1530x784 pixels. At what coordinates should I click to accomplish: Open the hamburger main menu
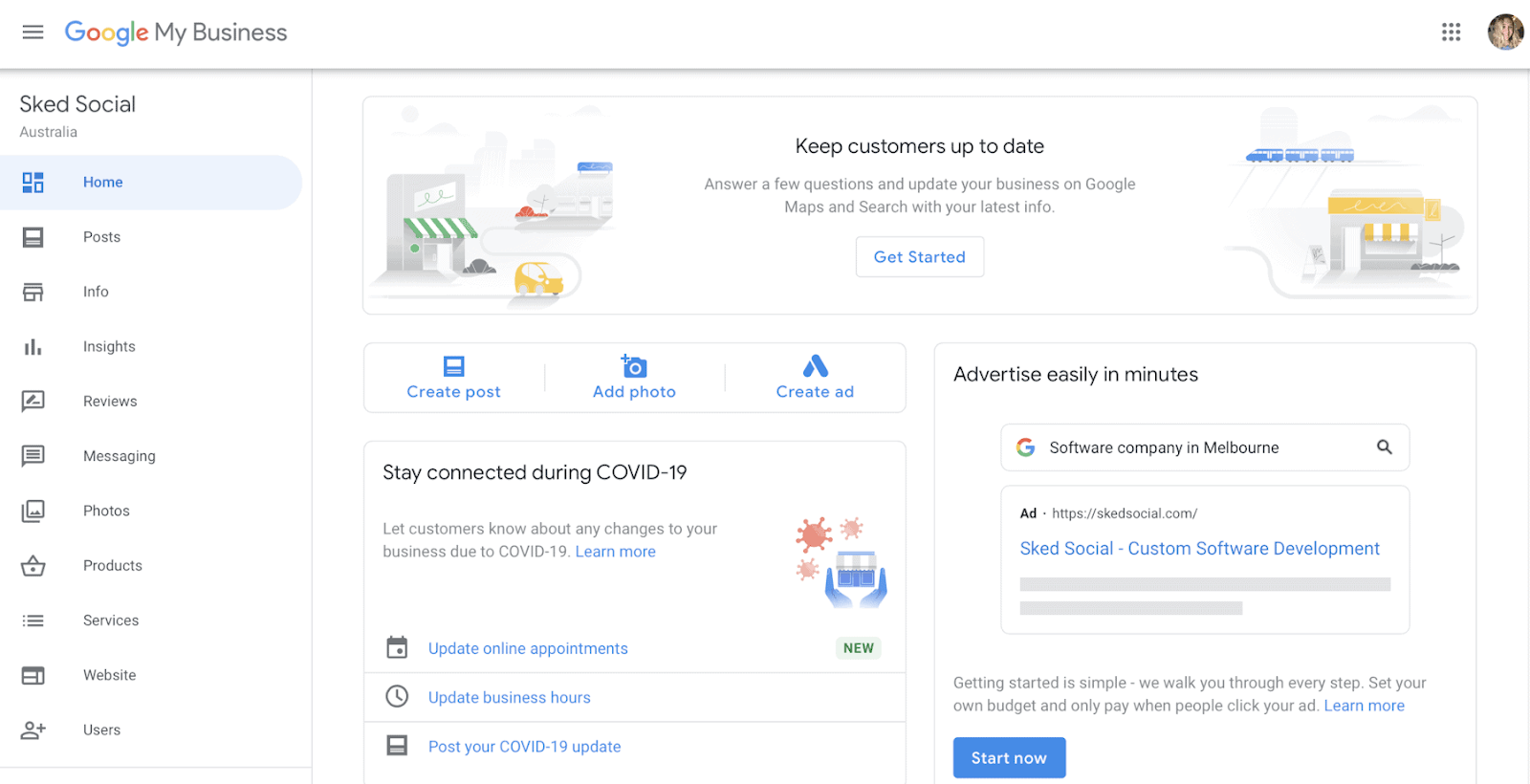33,33
